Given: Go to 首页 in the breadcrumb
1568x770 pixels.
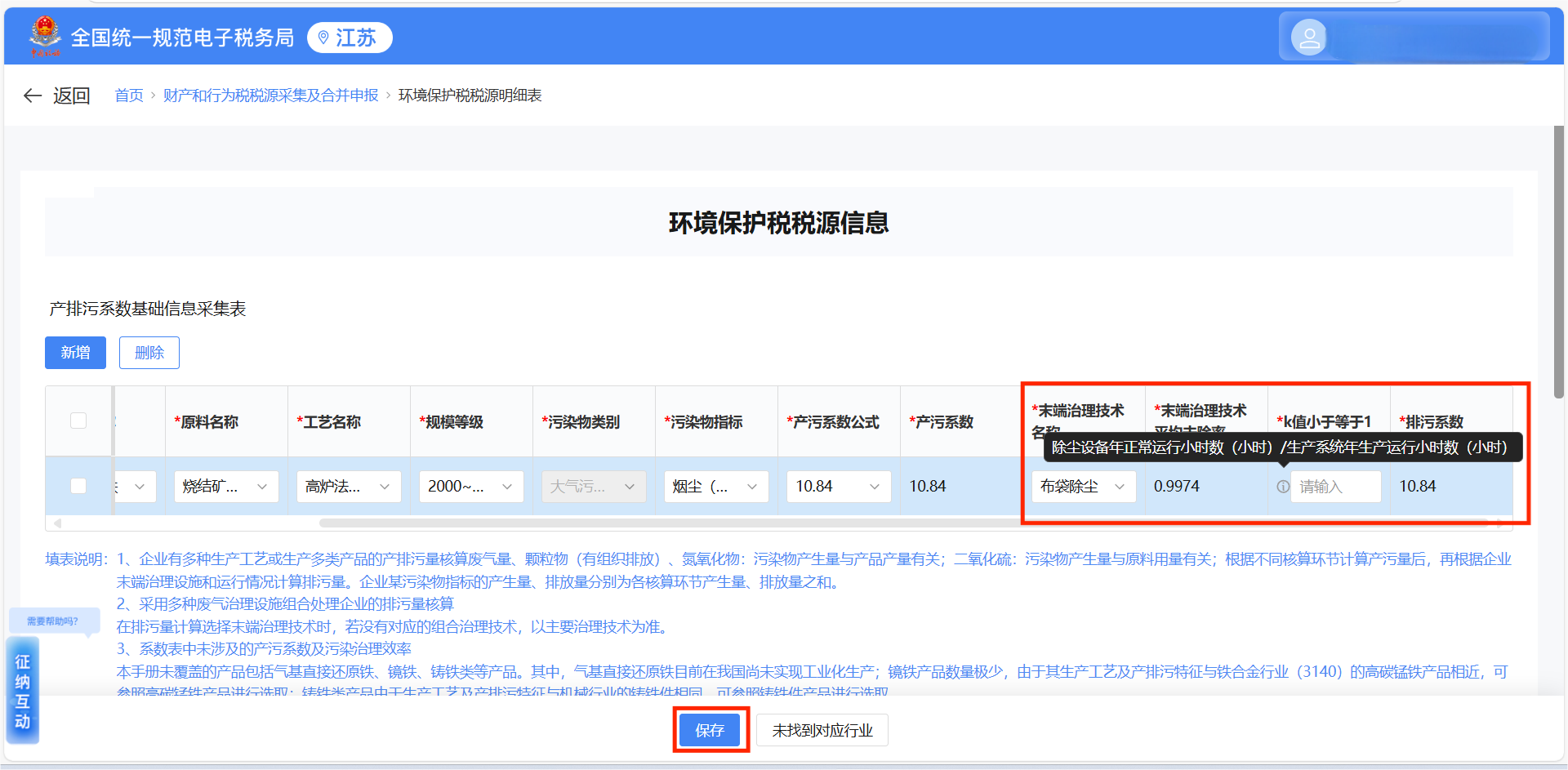Looking at the screenshot, I should [x=129, y=96].
